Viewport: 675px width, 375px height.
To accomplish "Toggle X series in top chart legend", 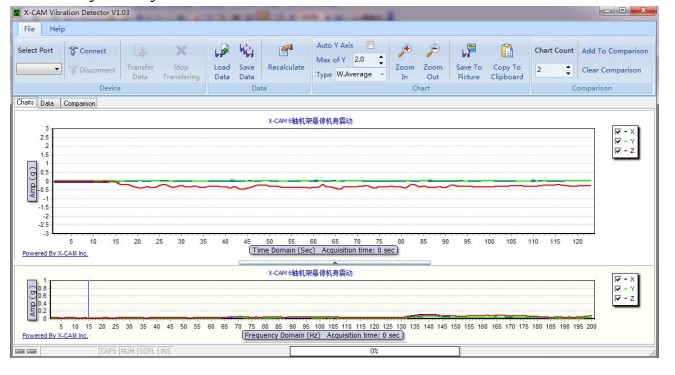I will point(618,131).
